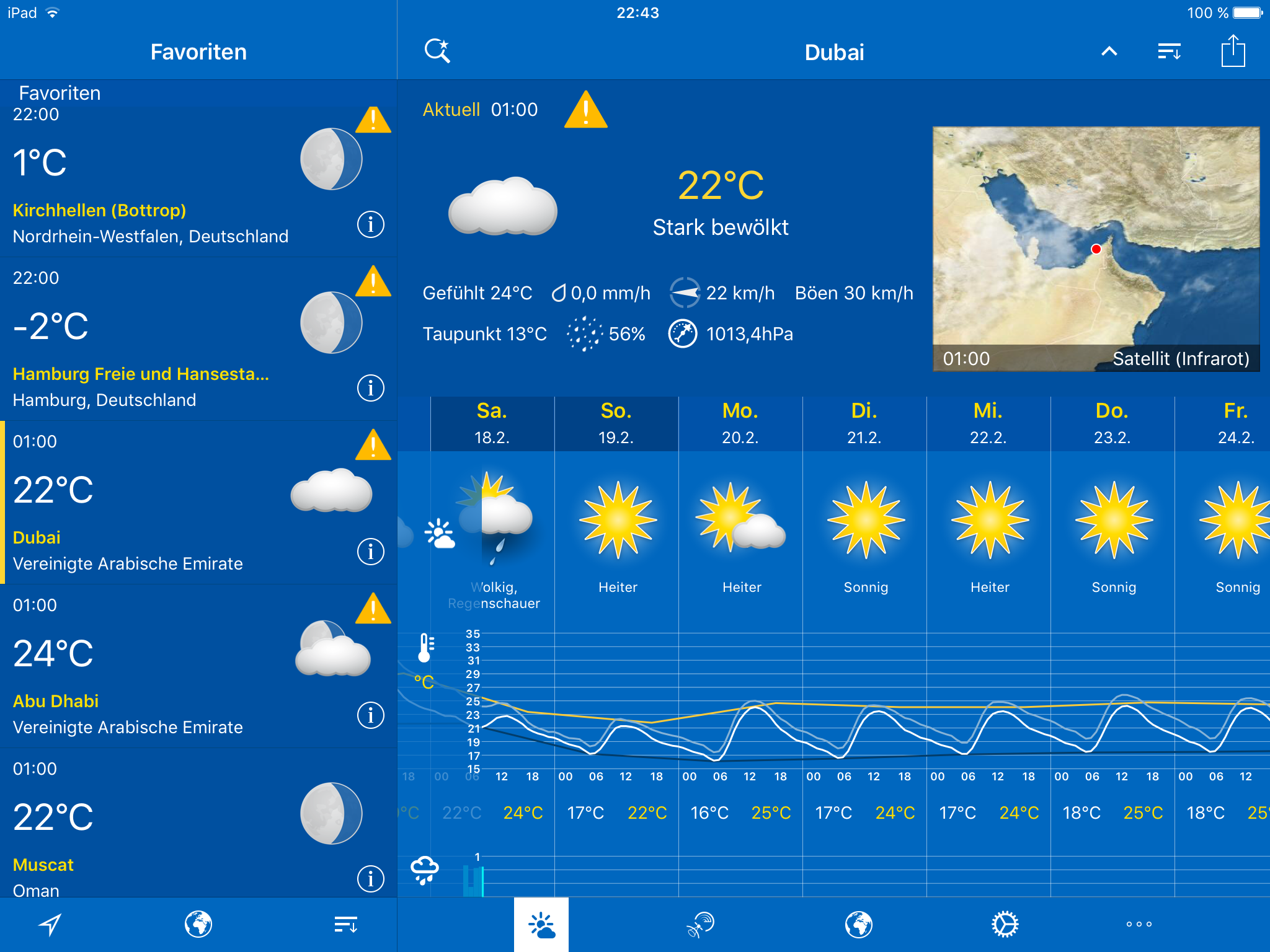Select the Mo. 20.2. forecast day
The image size is (1270, 952).
pyautogui.click(x=740, y=424)
